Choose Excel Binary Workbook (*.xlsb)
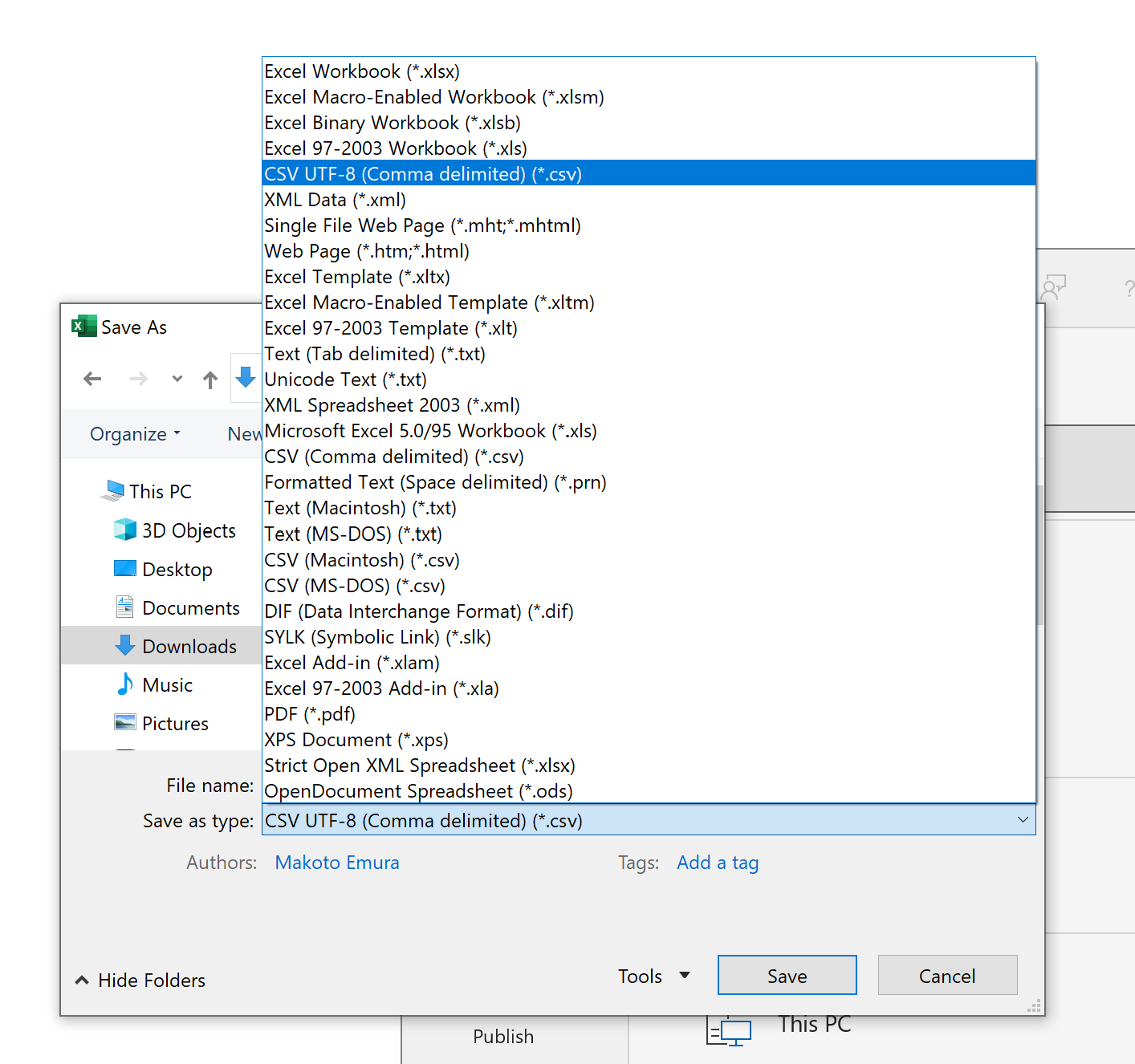This screenshot has height=1064, width=1135. [x=649, y=123]
